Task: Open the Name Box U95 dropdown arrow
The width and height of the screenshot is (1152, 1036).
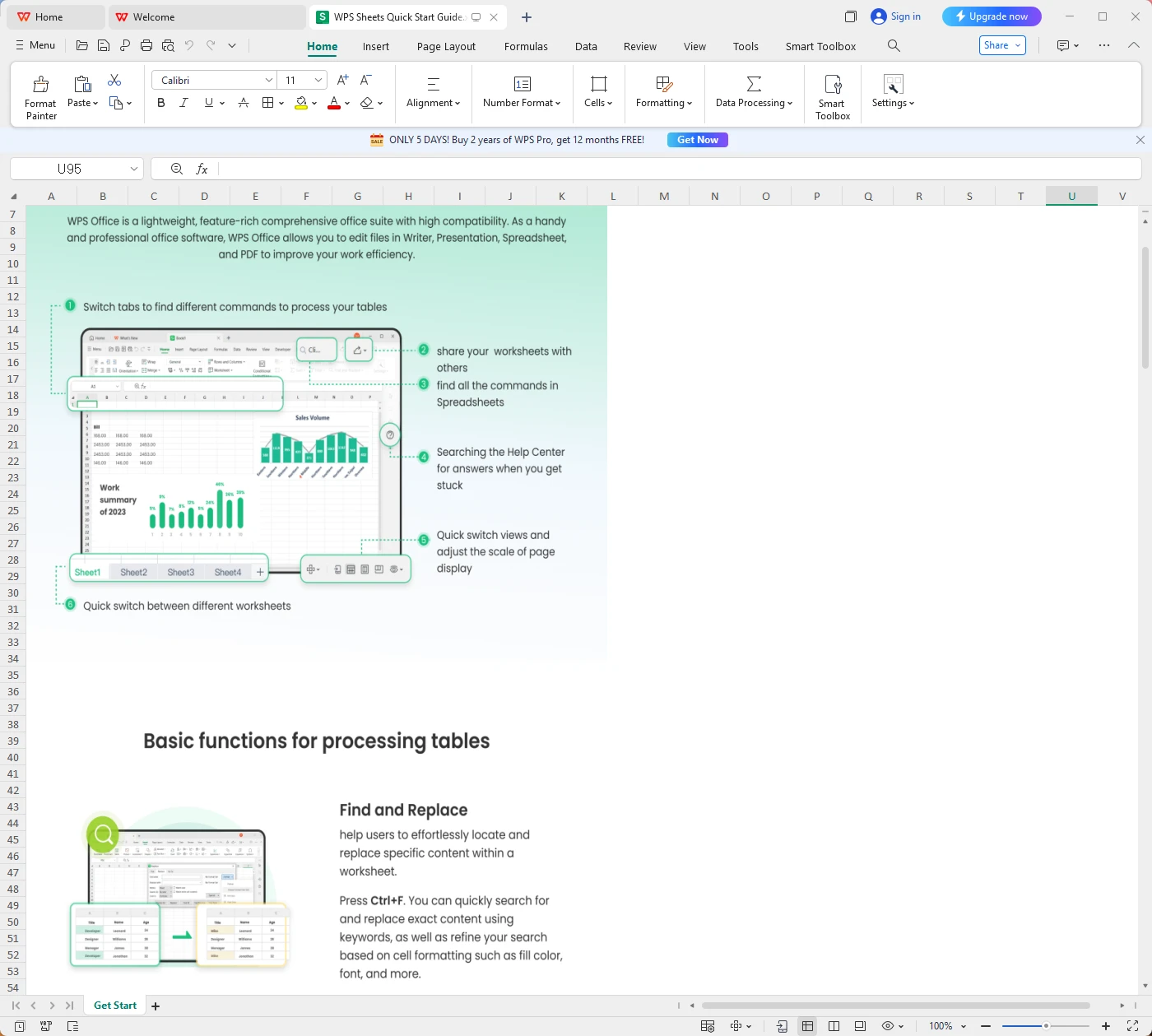Action: [x=134, y=169]
